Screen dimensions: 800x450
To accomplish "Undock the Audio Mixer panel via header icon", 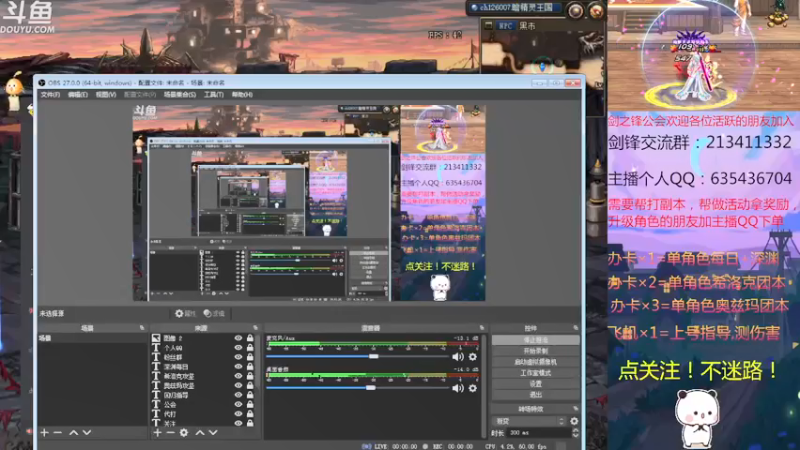I will pos(482,328).
